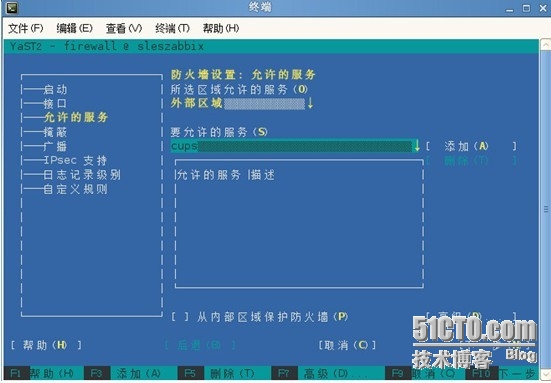Click the terminal icon in title bar
The width and height of the screenshot is (551, 383).
click(x=12, y=7)
